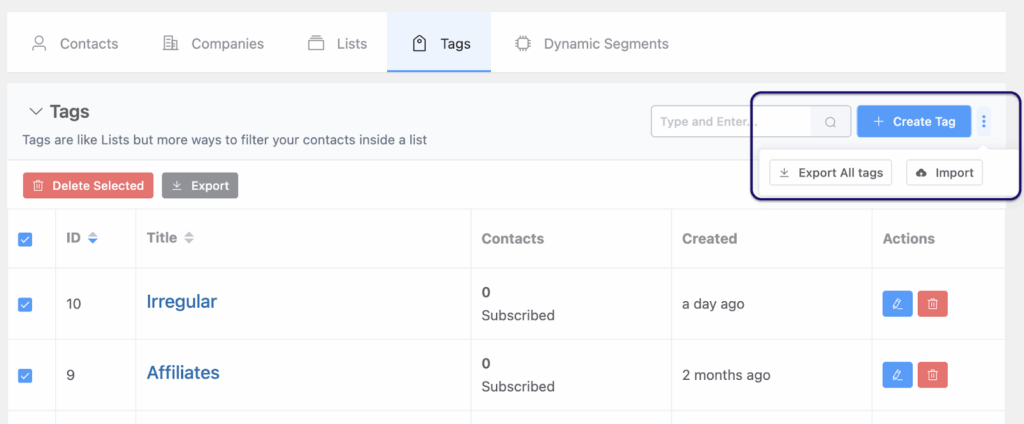This screenshot has width=1024, height=424.
Task: Sort table by Title column arrows
Action: click(x=189, y=238)
